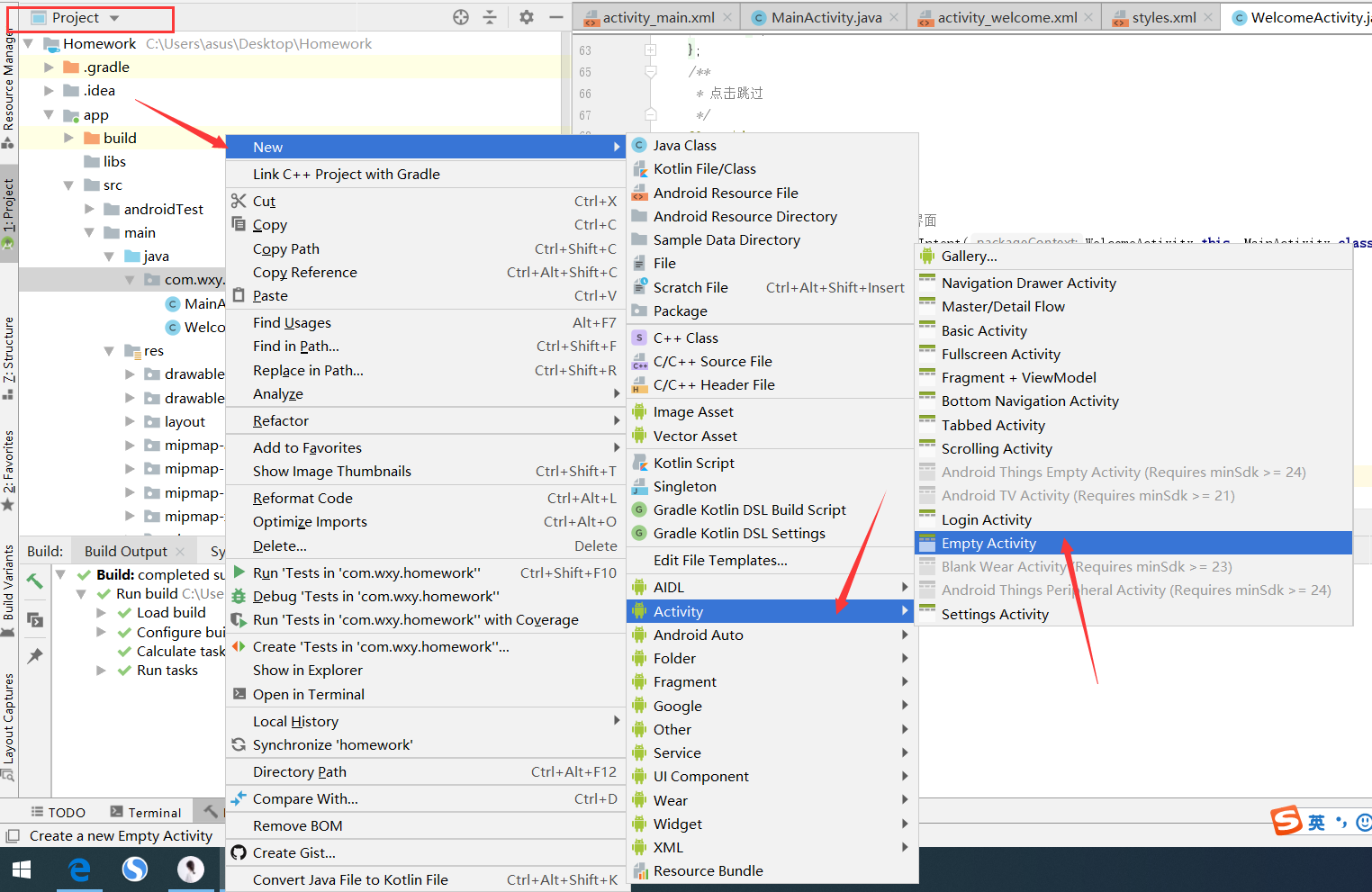The height and width of the screenshot is (892, 1372).
Task: Close the MainActivity.java tab
Action: [x=894, y=17]
